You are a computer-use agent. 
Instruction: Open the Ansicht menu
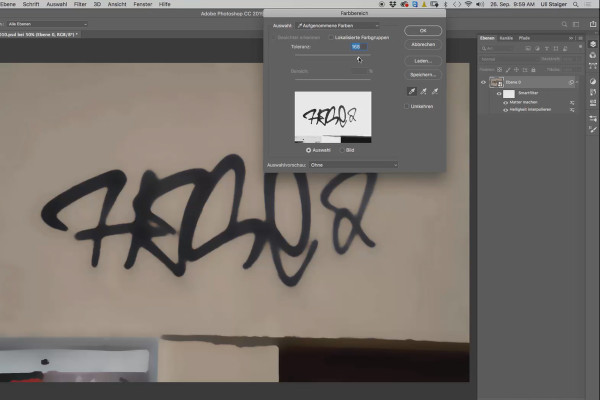(x=117, y=4)
